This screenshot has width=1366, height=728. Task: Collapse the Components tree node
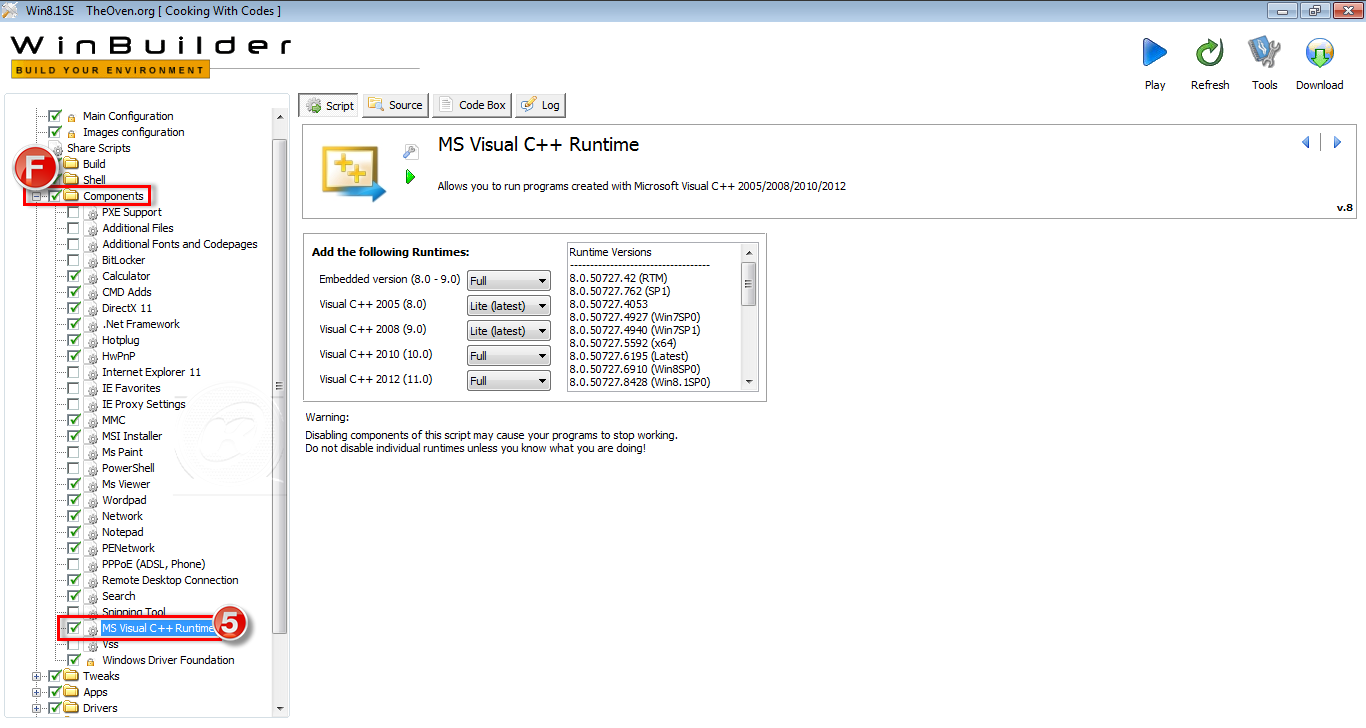tap(37, 196)
